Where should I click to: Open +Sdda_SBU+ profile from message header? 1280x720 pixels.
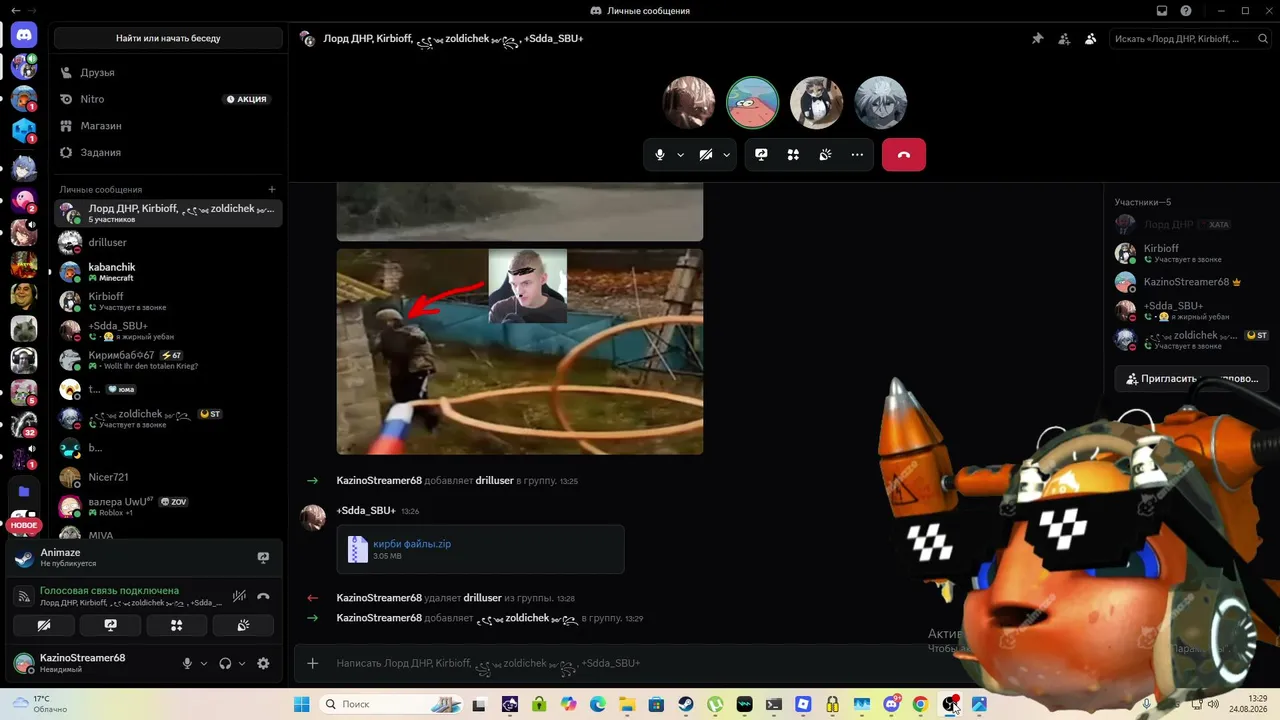(x=366, y=511)
